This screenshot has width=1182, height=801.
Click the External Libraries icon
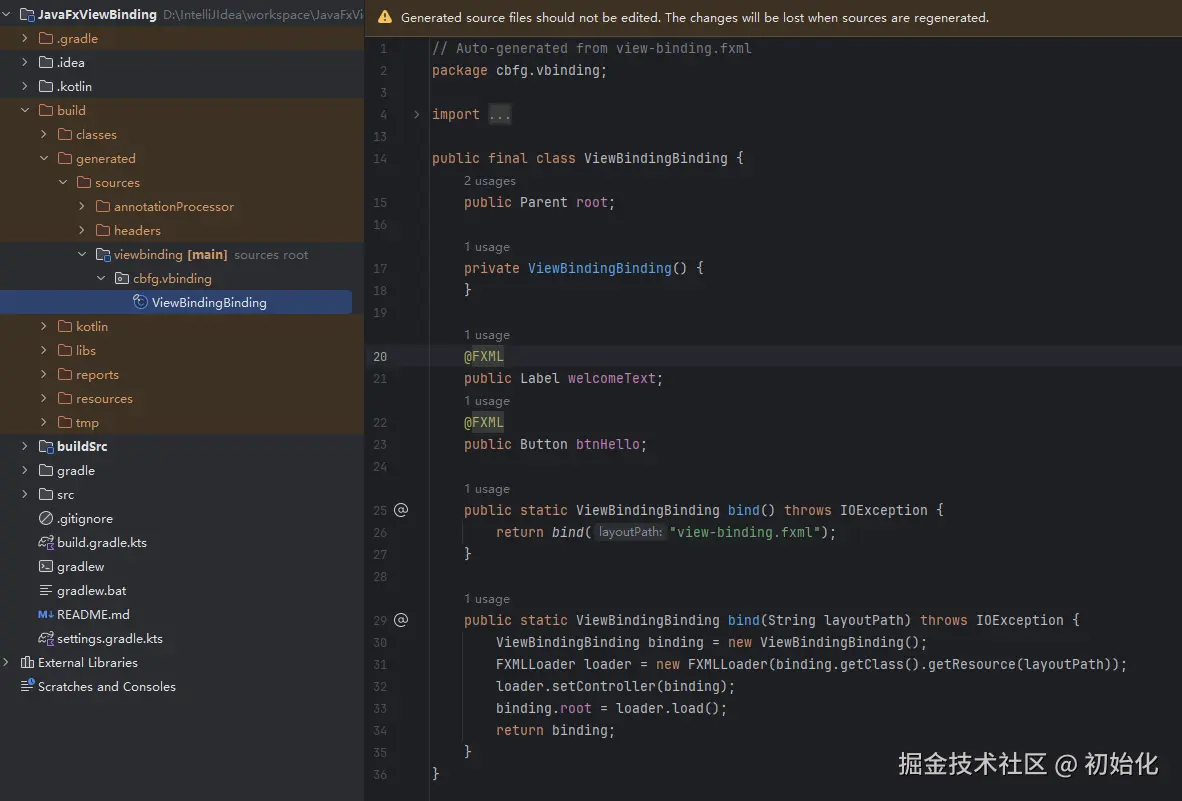[x=27, y=663]
